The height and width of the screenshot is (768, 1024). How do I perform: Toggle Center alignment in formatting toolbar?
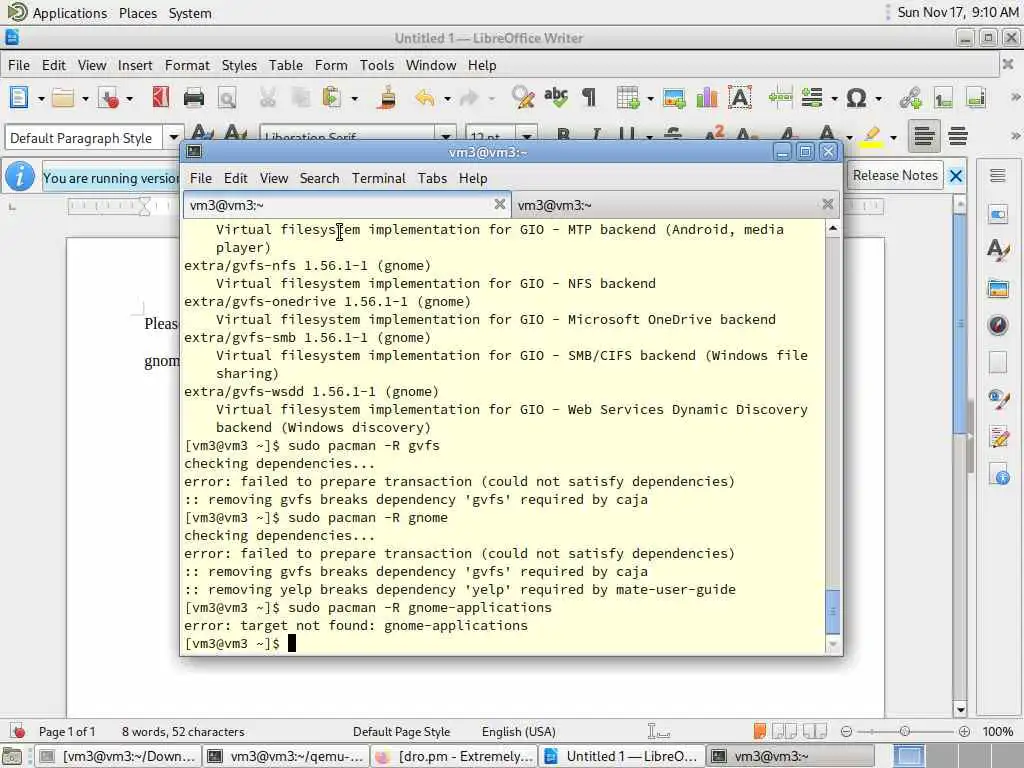pos(957,136)
